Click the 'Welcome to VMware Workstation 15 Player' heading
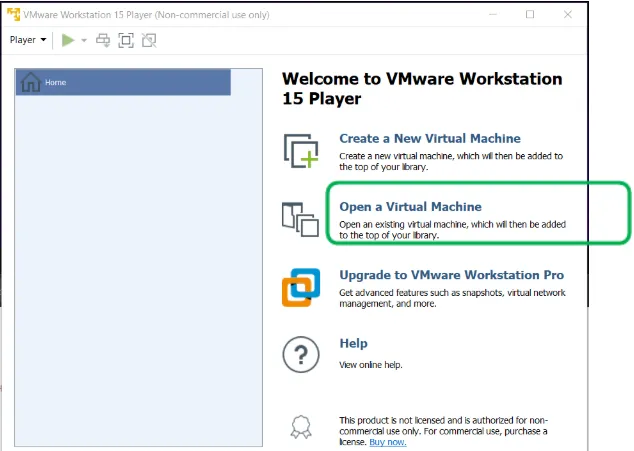 point(422,89)
